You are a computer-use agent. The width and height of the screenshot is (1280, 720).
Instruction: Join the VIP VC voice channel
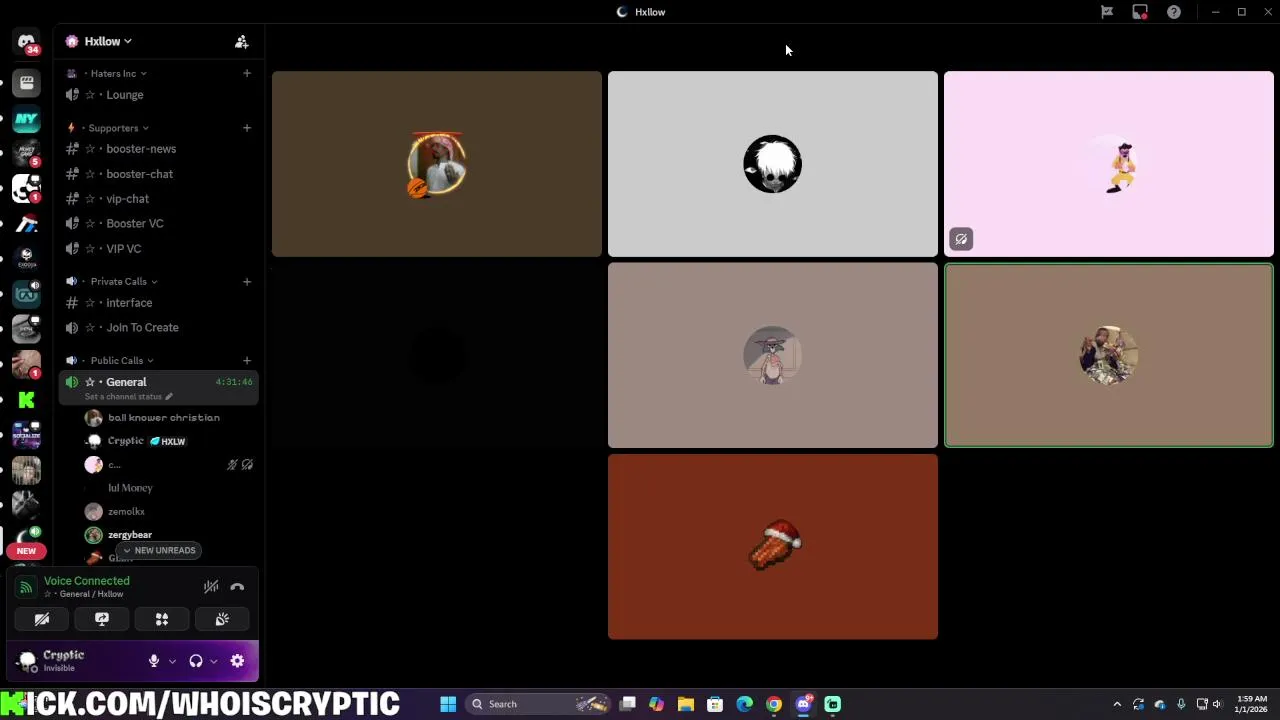(x=159, y=249)
